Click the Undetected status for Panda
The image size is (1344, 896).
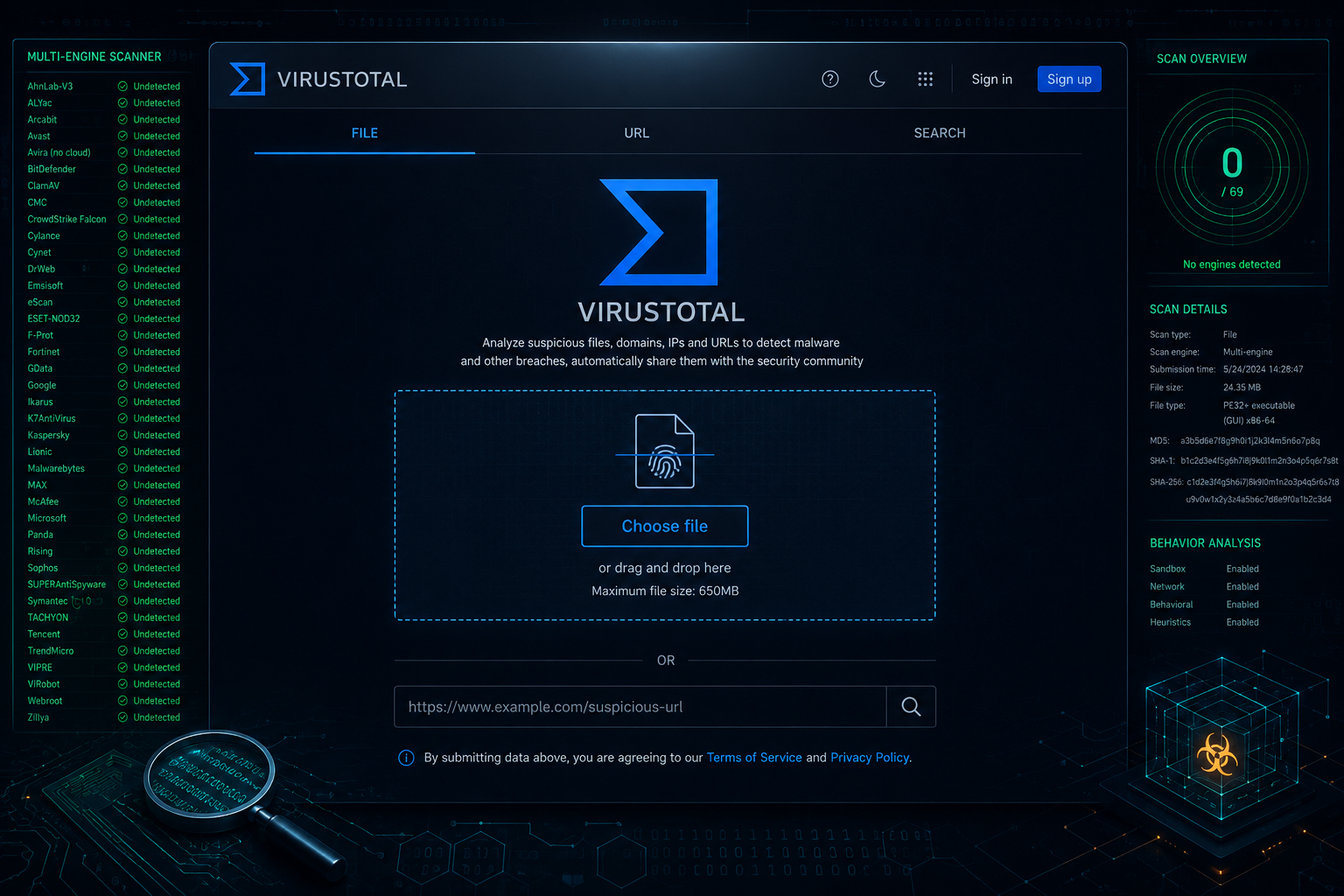click(x=157, y=535)
